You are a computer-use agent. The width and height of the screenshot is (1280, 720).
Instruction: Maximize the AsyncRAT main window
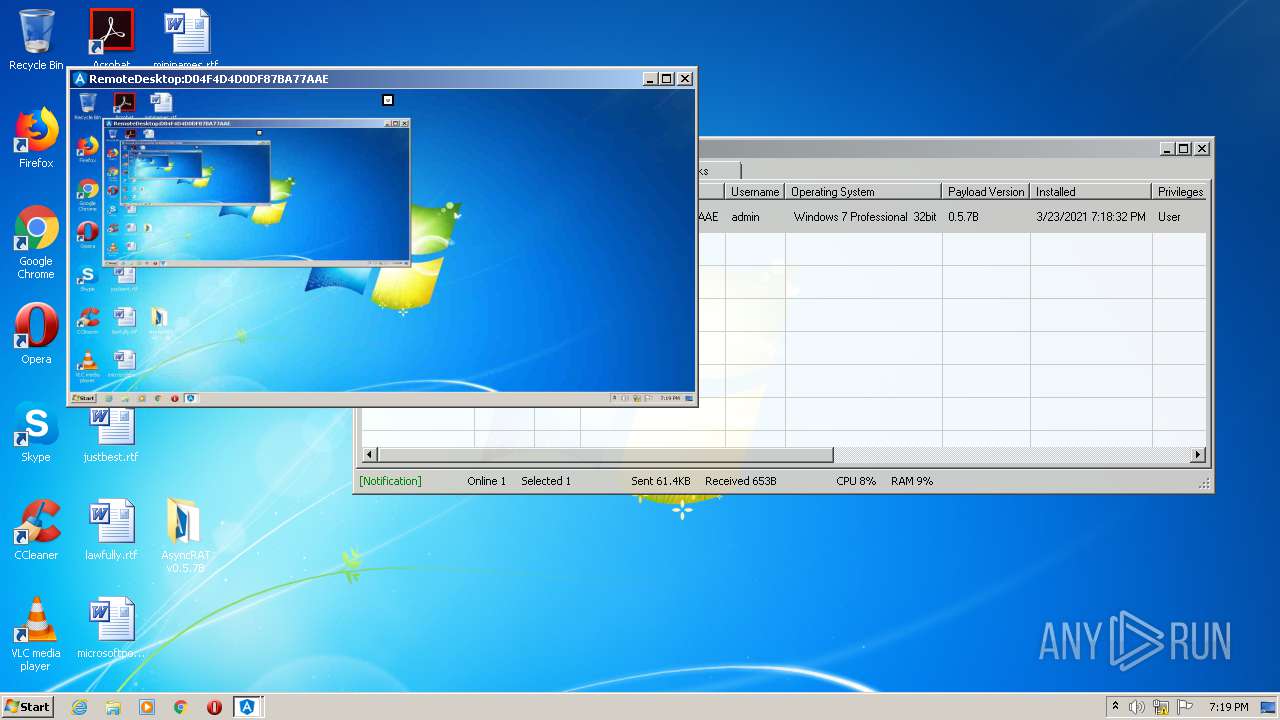tap(1184, 148)
